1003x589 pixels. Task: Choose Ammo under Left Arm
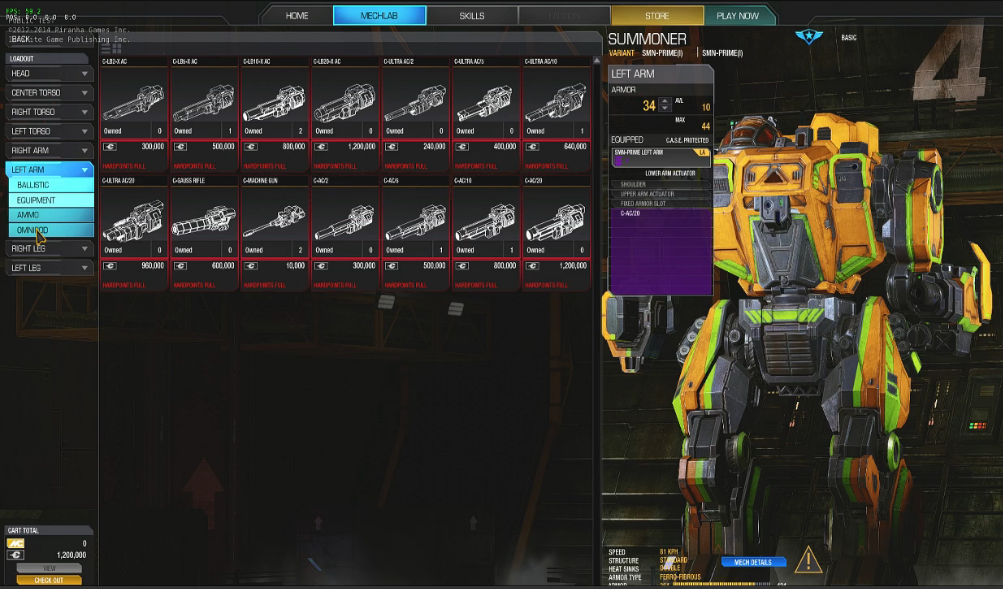(51, 215)
